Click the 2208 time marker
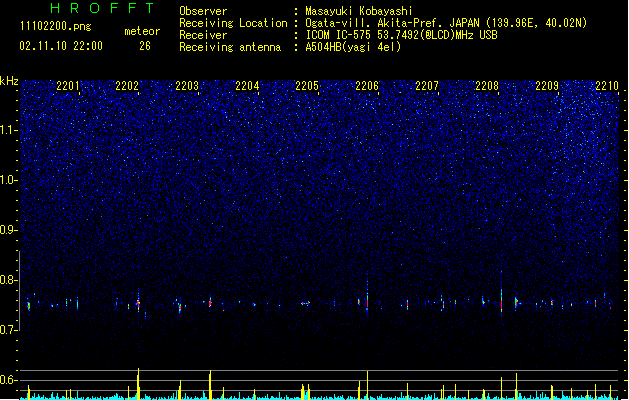The height and width of the screenshot is (400, 629). point(487,86)
